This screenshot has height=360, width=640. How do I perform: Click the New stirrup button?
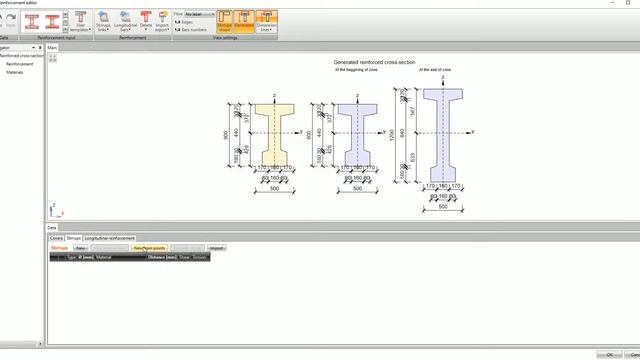click(80, 248)
